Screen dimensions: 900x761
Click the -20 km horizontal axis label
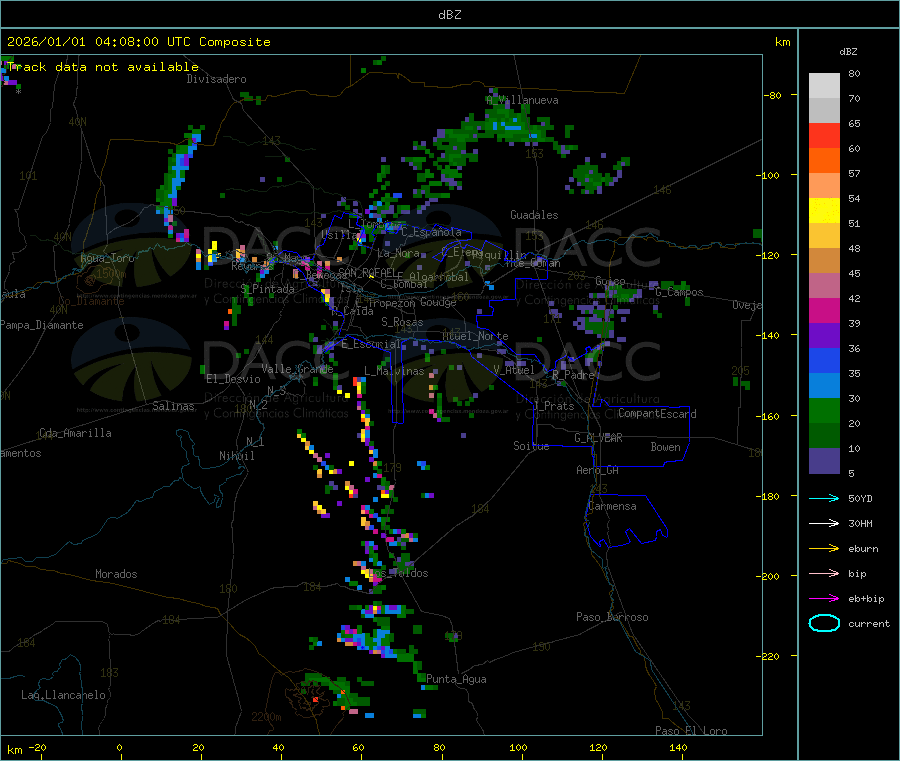pyautogui.click(x=38, y=747)
